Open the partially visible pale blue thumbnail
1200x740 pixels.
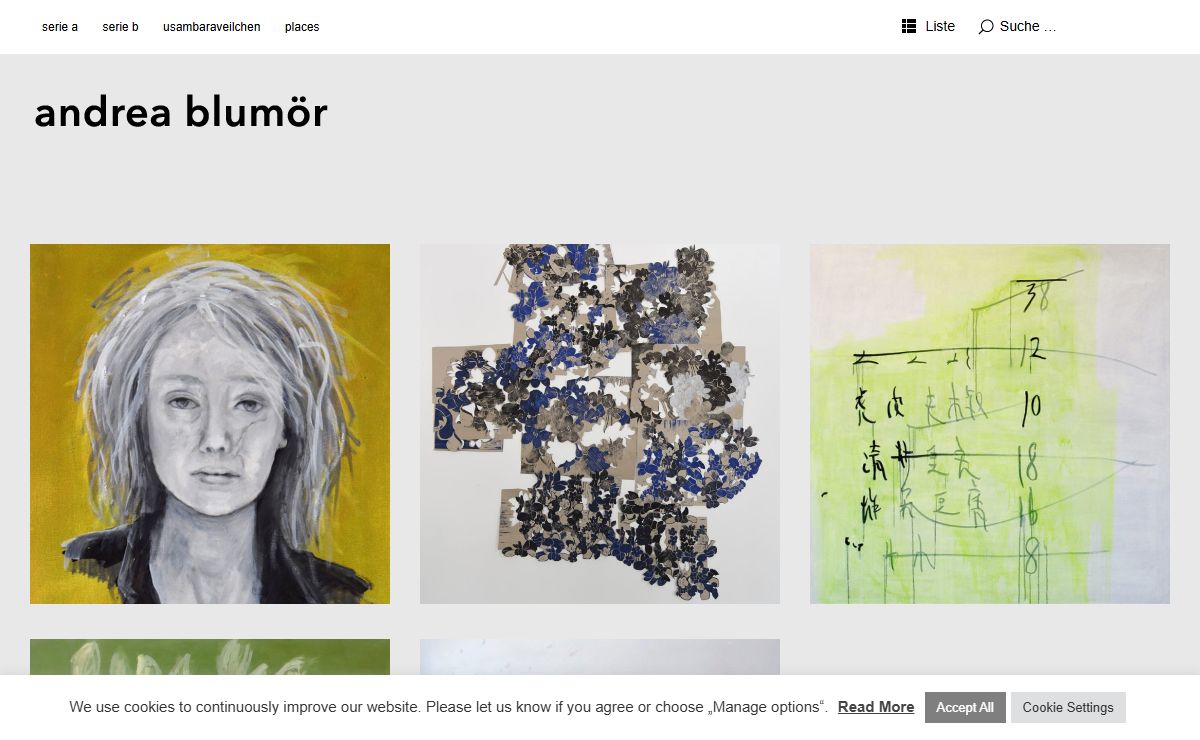tap(600, 657)
